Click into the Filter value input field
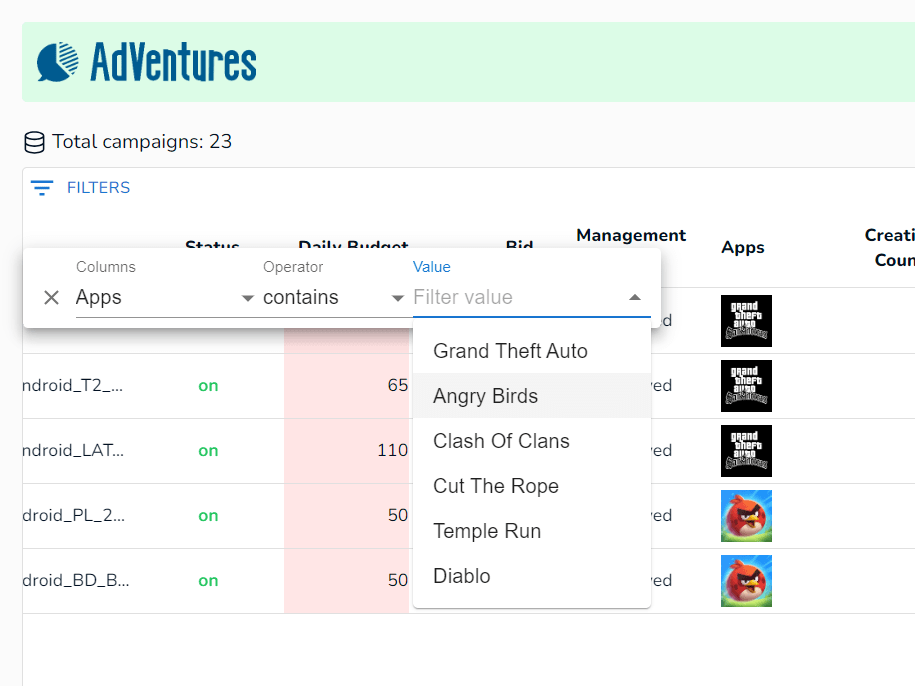The height and width of the screenshot is (686, 915). click(510, 297)
